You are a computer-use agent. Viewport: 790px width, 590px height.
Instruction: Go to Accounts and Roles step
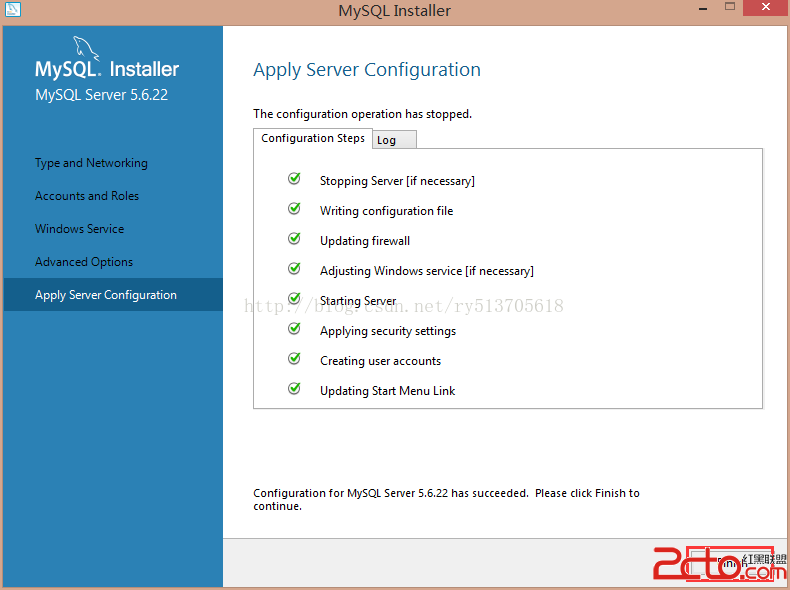(87, 196)
